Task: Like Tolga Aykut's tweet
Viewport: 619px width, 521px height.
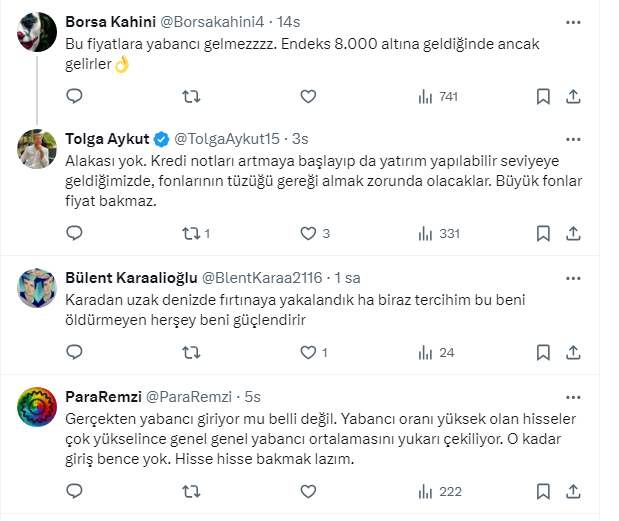Action: [309, 234]
